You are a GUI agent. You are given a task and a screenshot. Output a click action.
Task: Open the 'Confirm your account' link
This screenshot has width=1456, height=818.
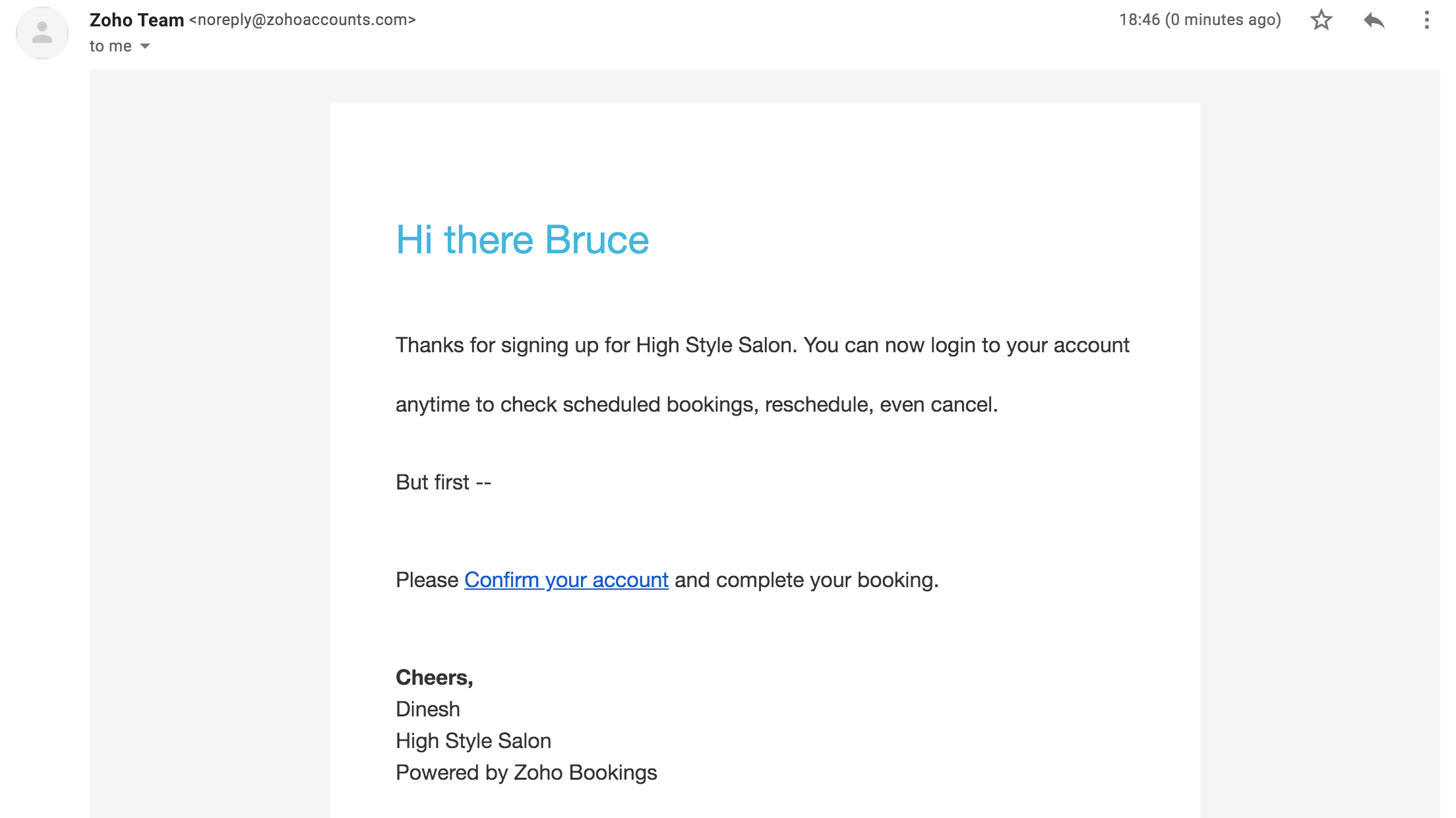[x=566, y=580]
